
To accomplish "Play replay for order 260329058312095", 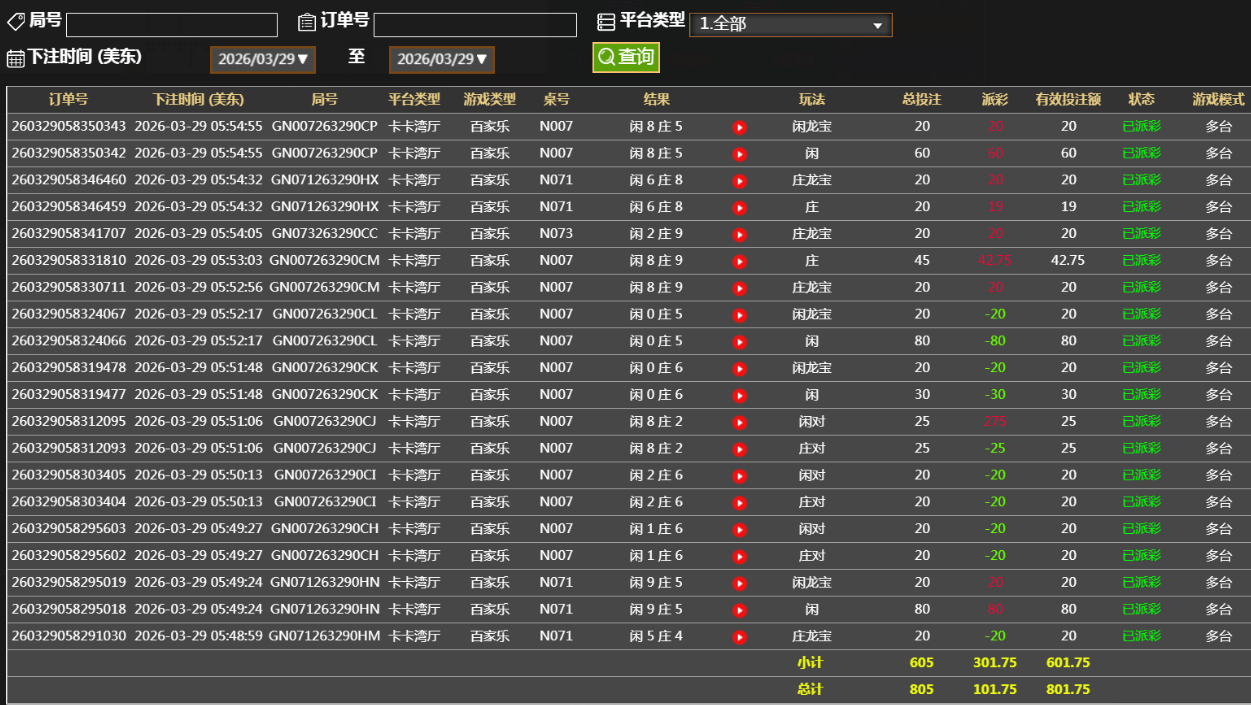I will click(x=739, y=422).
